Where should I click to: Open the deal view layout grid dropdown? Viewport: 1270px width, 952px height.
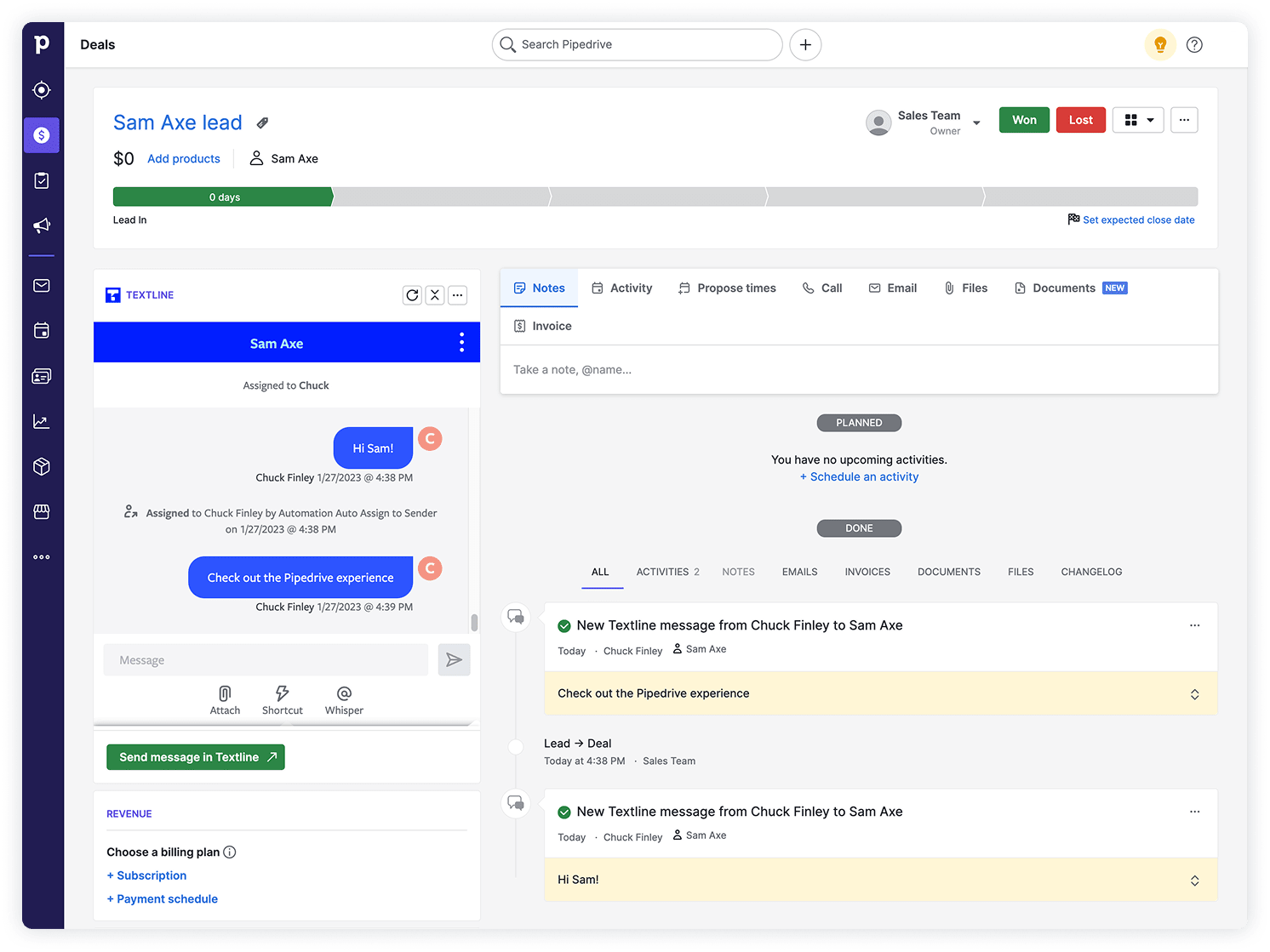point(1138,120)
